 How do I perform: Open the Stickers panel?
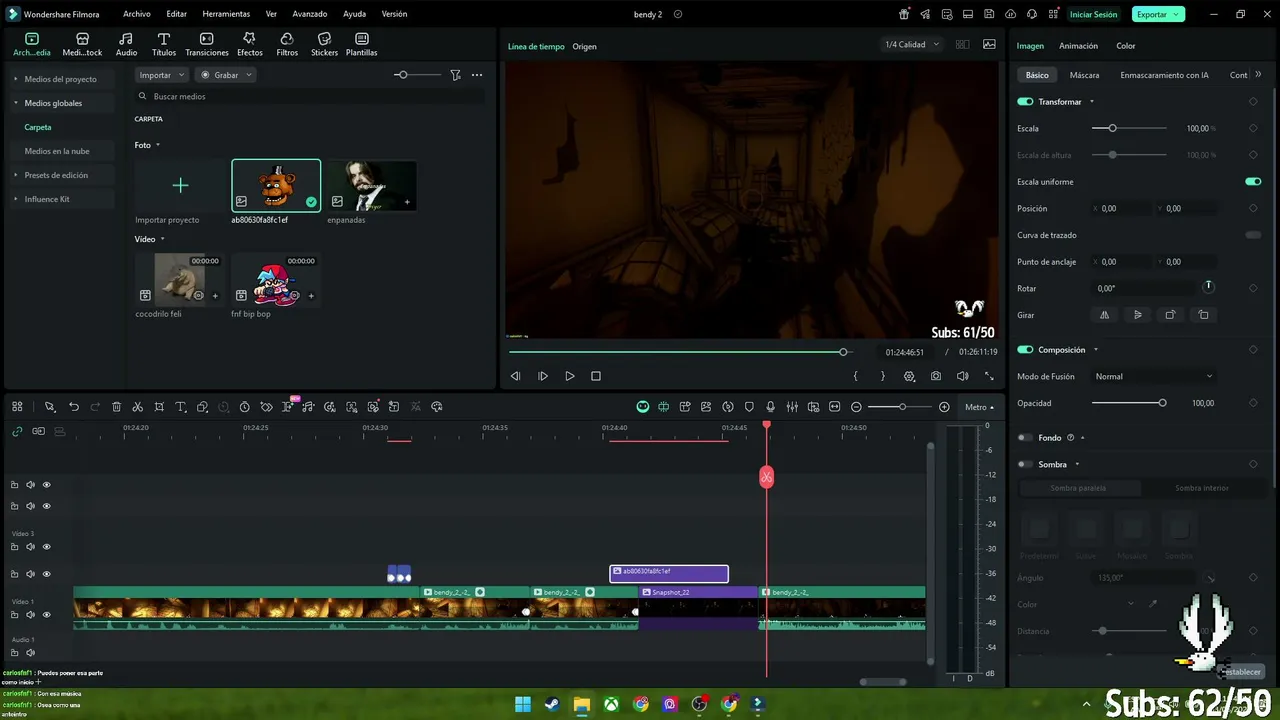324,44
